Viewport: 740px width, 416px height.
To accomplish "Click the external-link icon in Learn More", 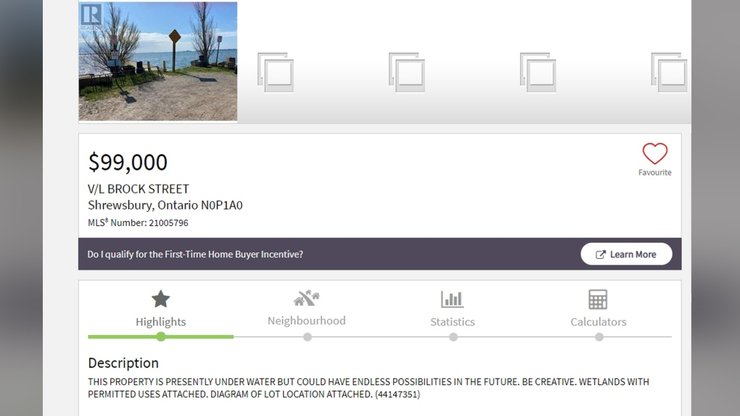I will [x=600, y=254].
